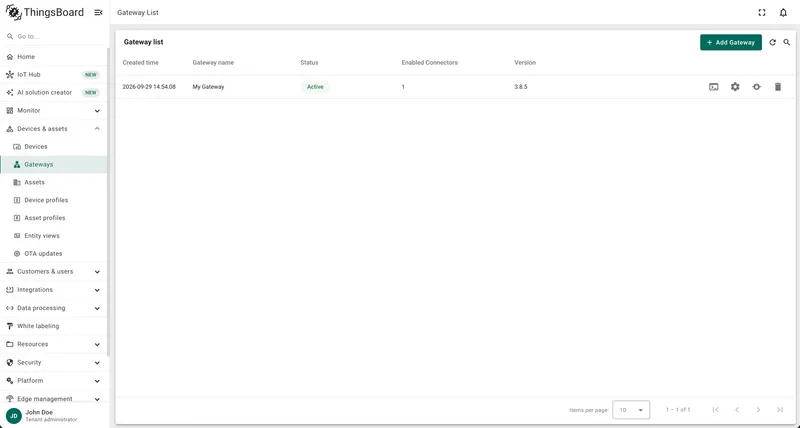Go to last page of results
Viewport: 800px width, 428px height.
[780, 410]
